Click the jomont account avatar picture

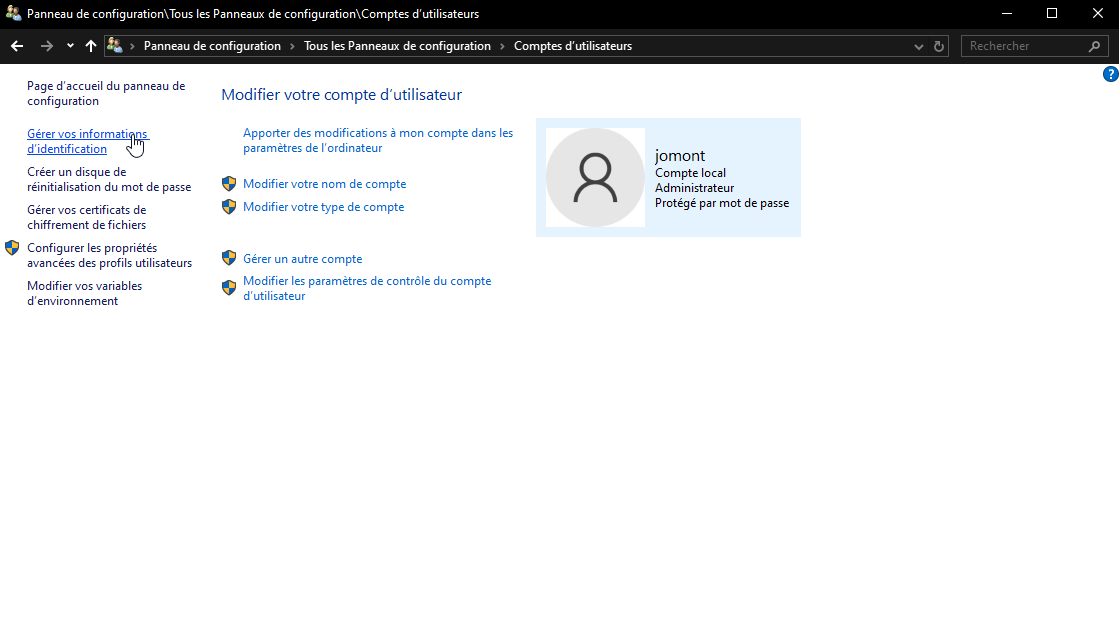[595, 177]
